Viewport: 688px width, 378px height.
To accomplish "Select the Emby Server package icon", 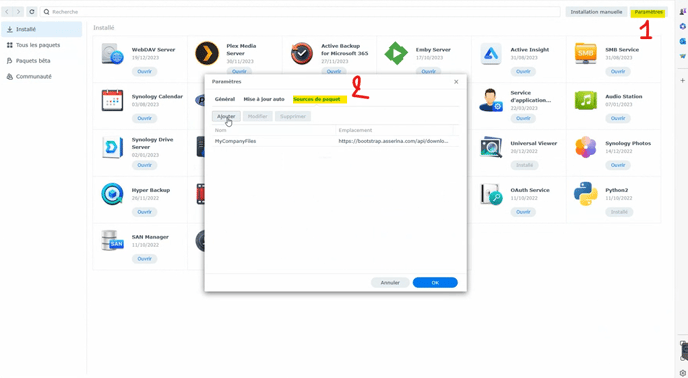I will [x=396, y=53].
